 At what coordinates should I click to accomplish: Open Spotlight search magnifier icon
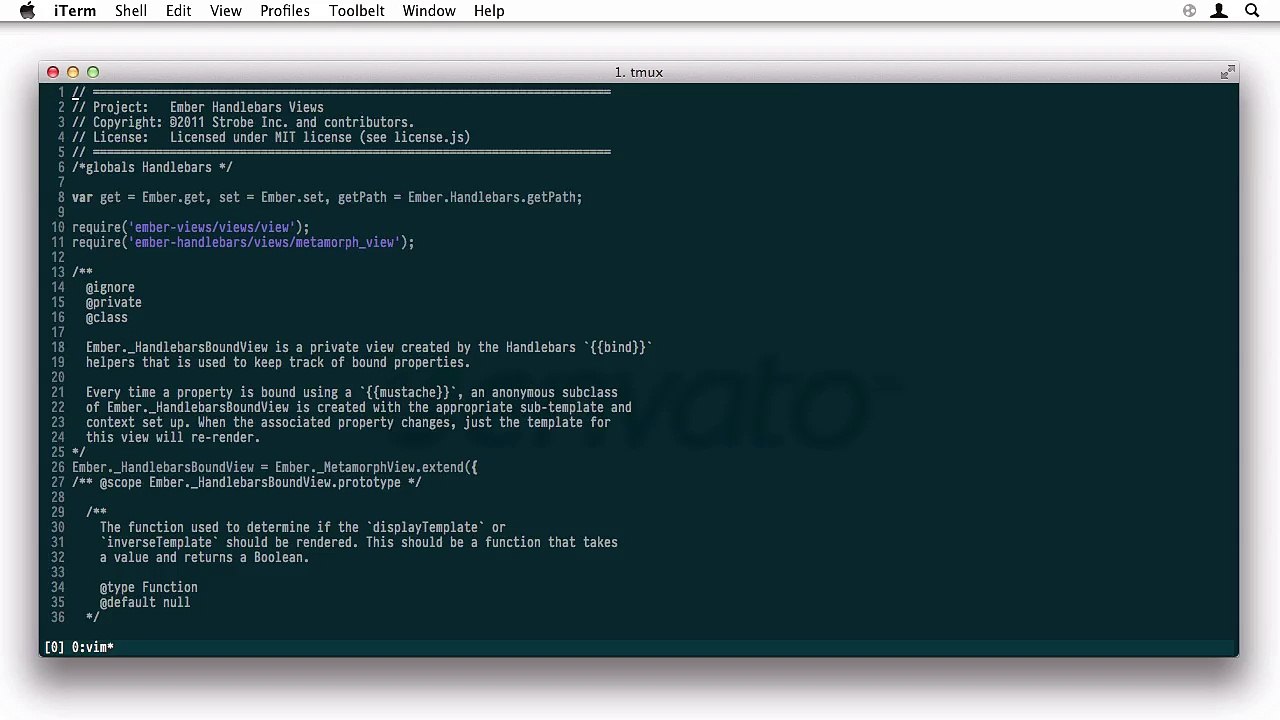click(1252, 11)
